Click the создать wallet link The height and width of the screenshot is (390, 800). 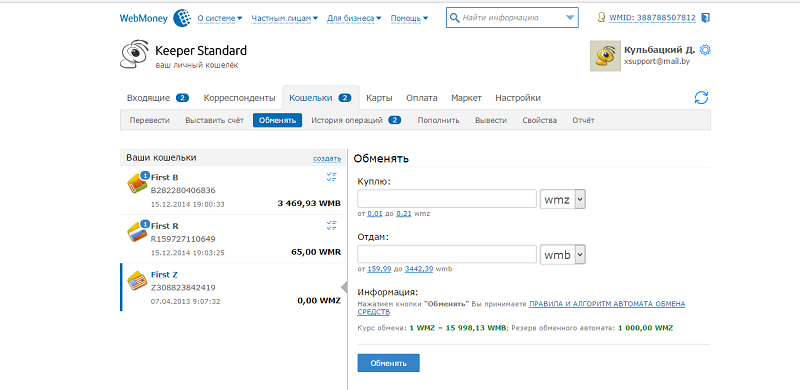(x=327, y=159)
